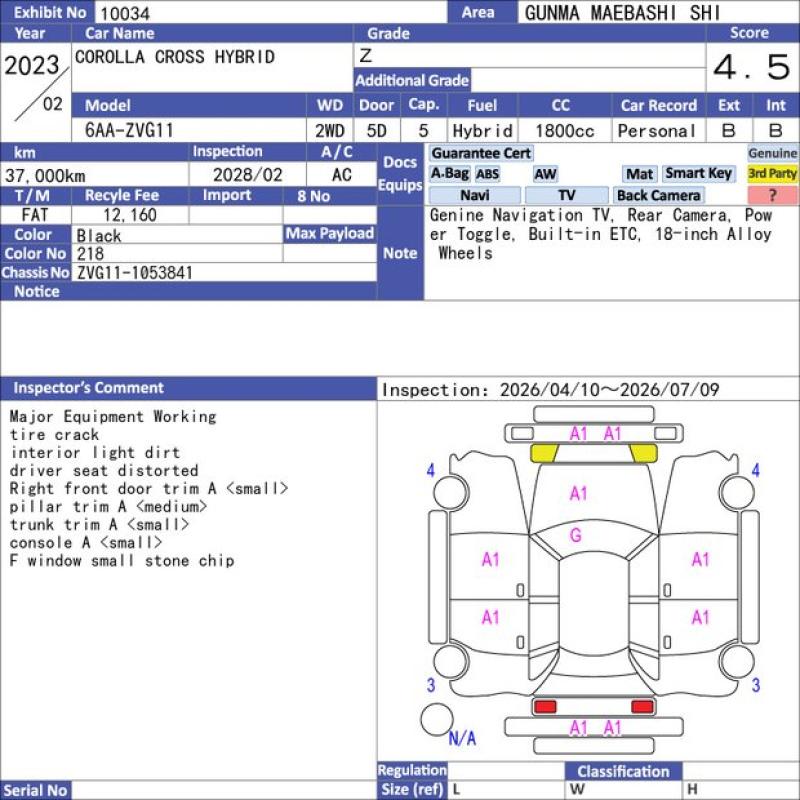The image size is (800, 800).
Task: Click the TV equipment badge
Action: 566,196
